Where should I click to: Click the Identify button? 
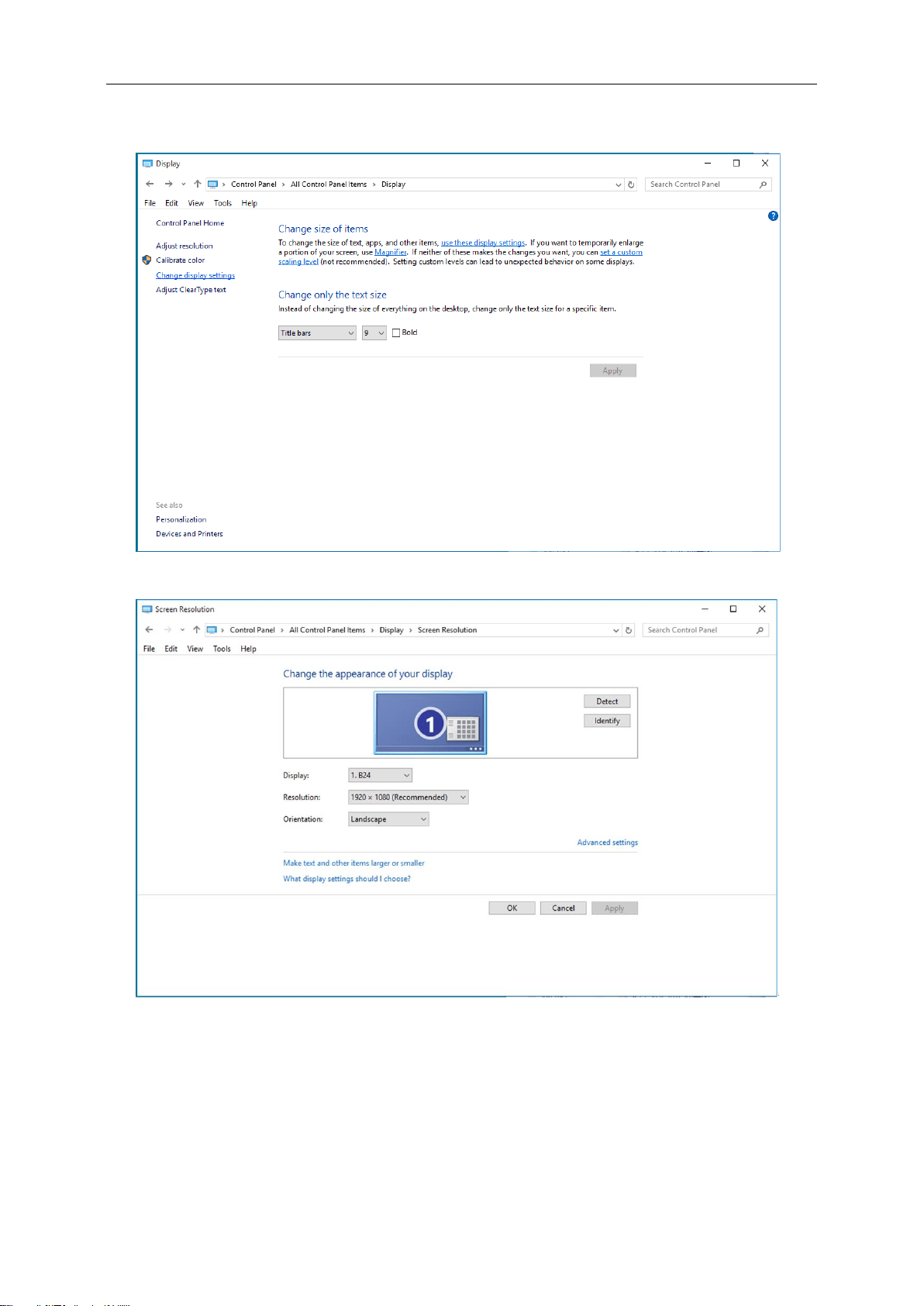click(607, 721)
